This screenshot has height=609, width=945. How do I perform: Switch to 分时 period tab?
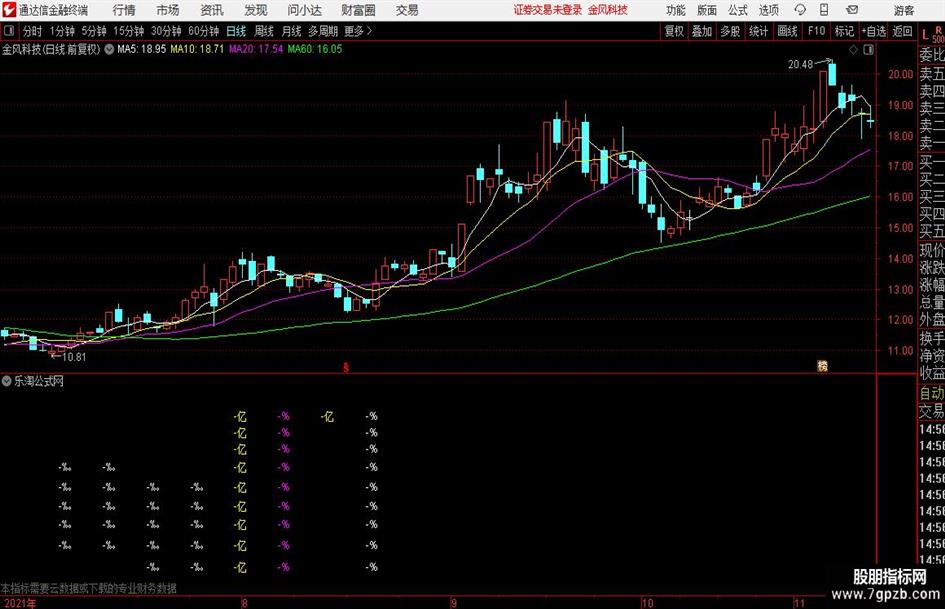tap(32, 31)
